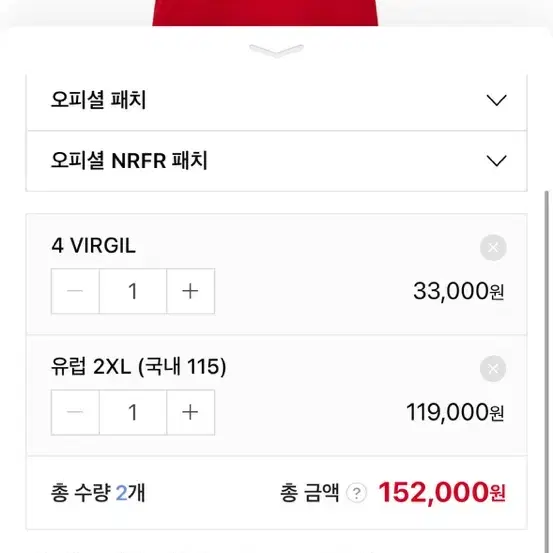This screenshot has height=553, width=553.
Task: Open the question mark help icon by 총 금액
Action: click(x=357, y=493)
